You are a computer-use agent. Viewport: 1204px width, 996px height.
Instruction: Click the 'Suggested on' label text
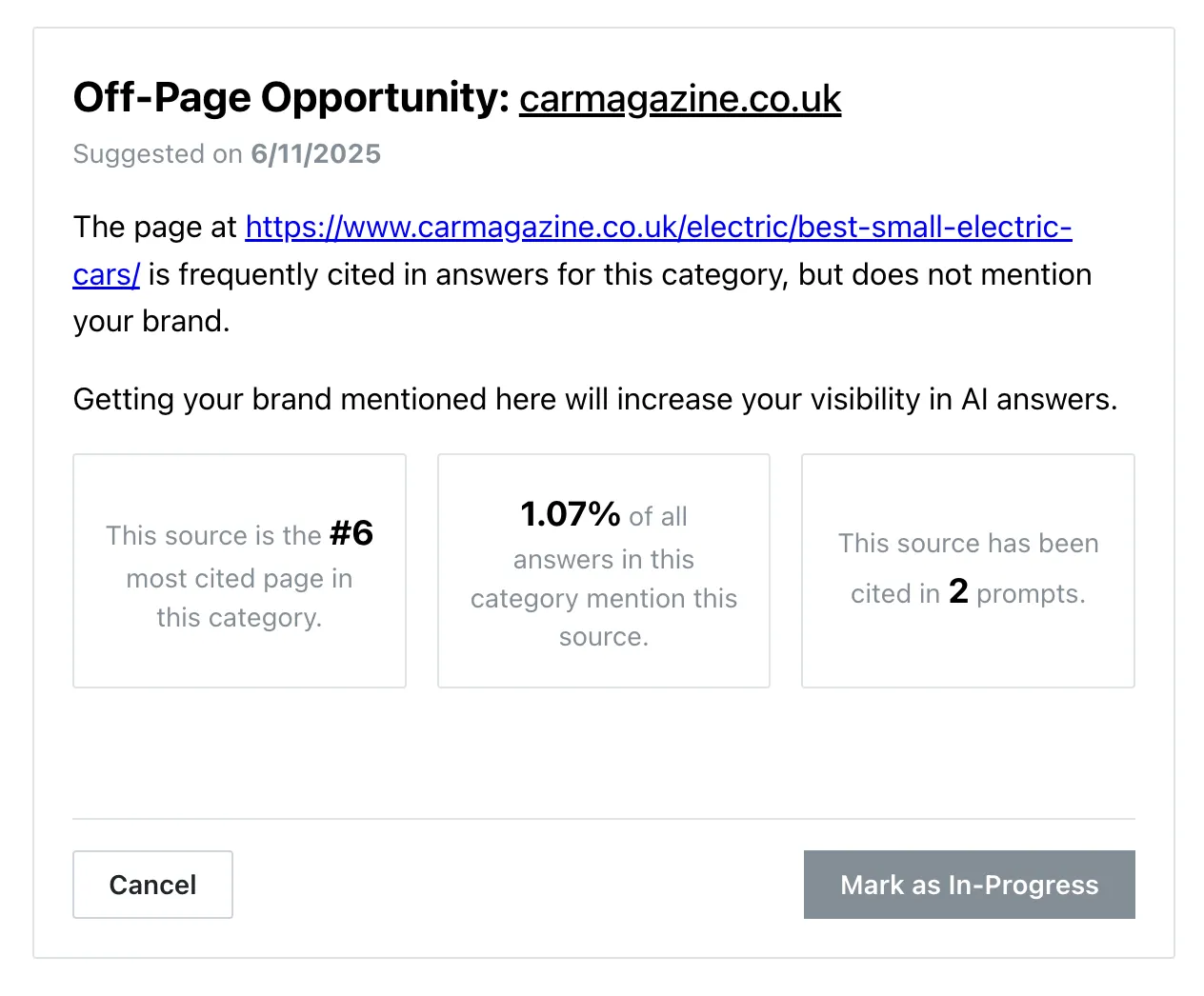click(x=158, y=154)
